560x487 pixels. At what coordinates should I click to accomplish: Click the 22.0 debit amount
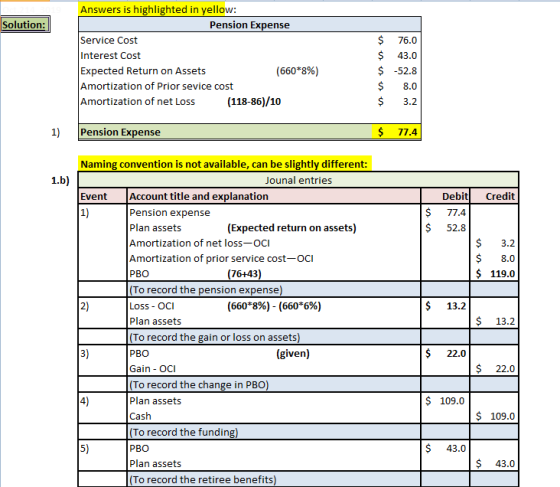pyautogui.click(x=456, y=354)
